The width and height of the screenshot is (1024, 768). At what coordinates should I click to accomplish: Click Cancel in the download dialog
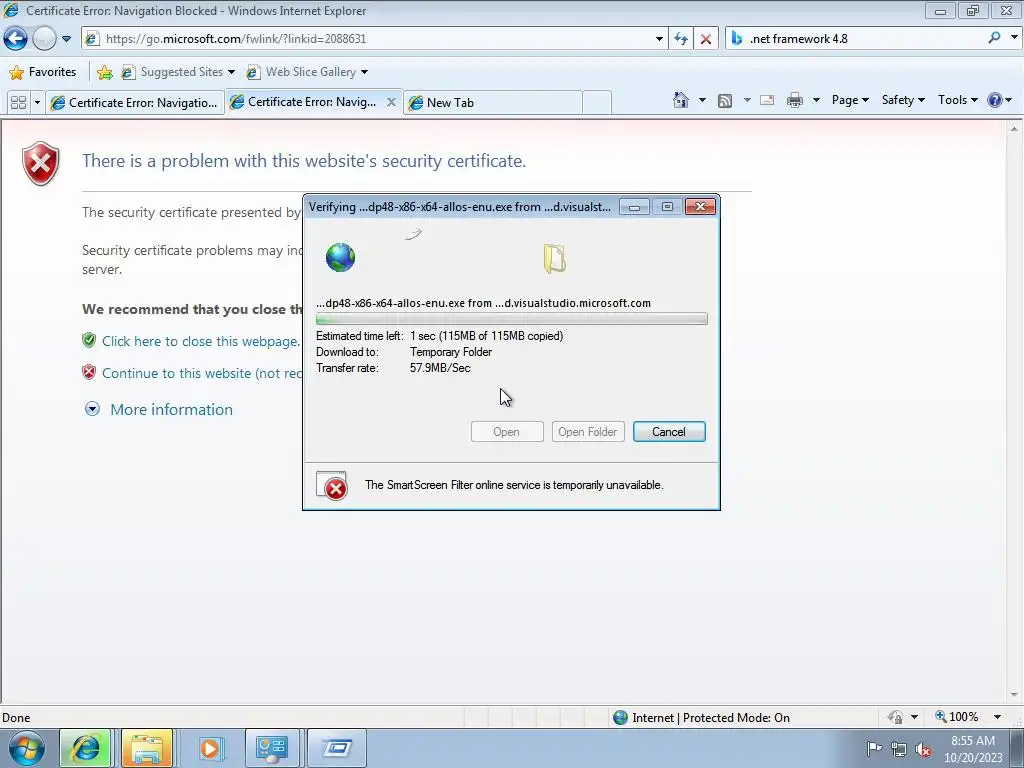click(x=669, y=432)
